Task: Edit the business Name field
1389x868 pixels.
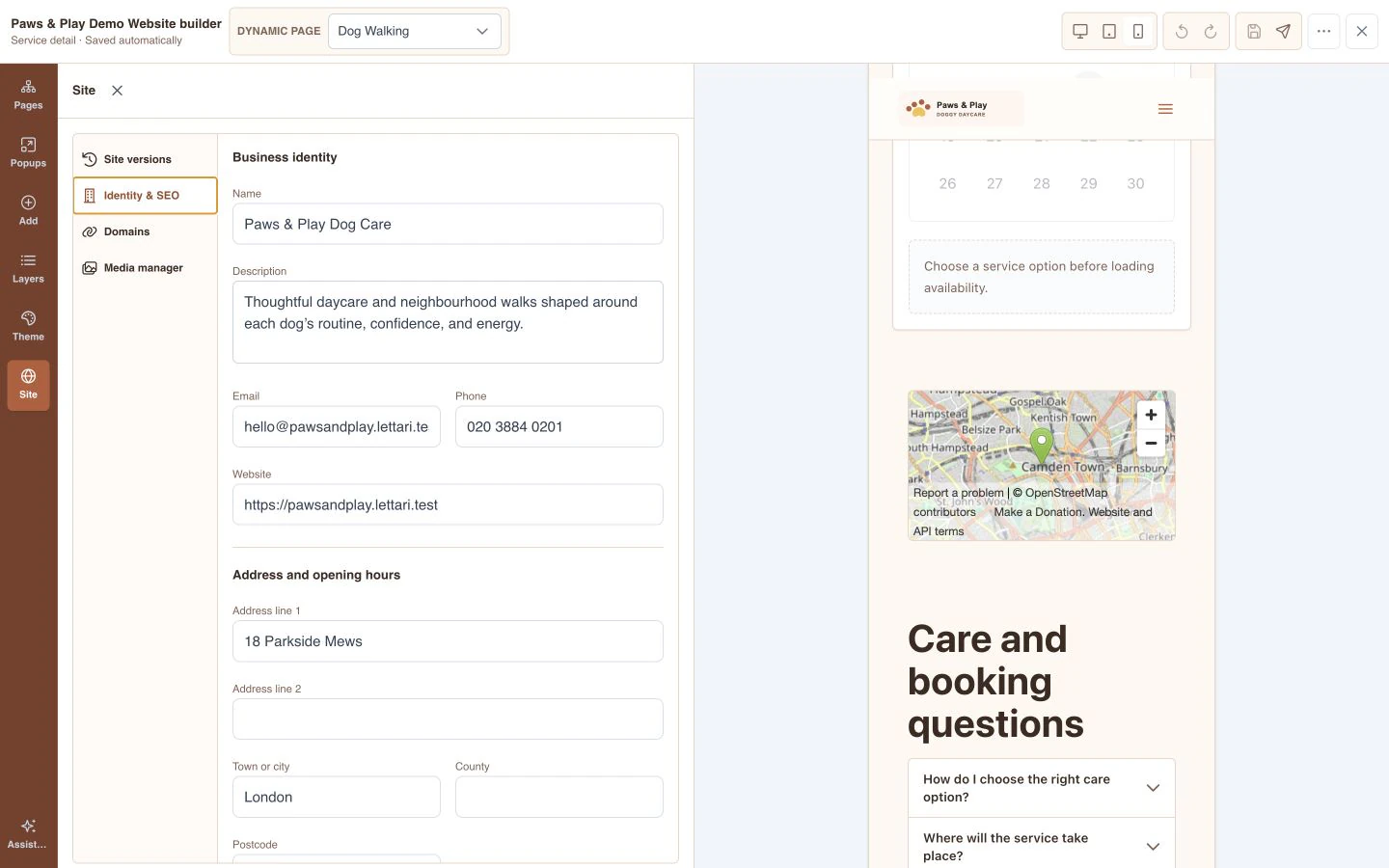Action: [448, 224]
